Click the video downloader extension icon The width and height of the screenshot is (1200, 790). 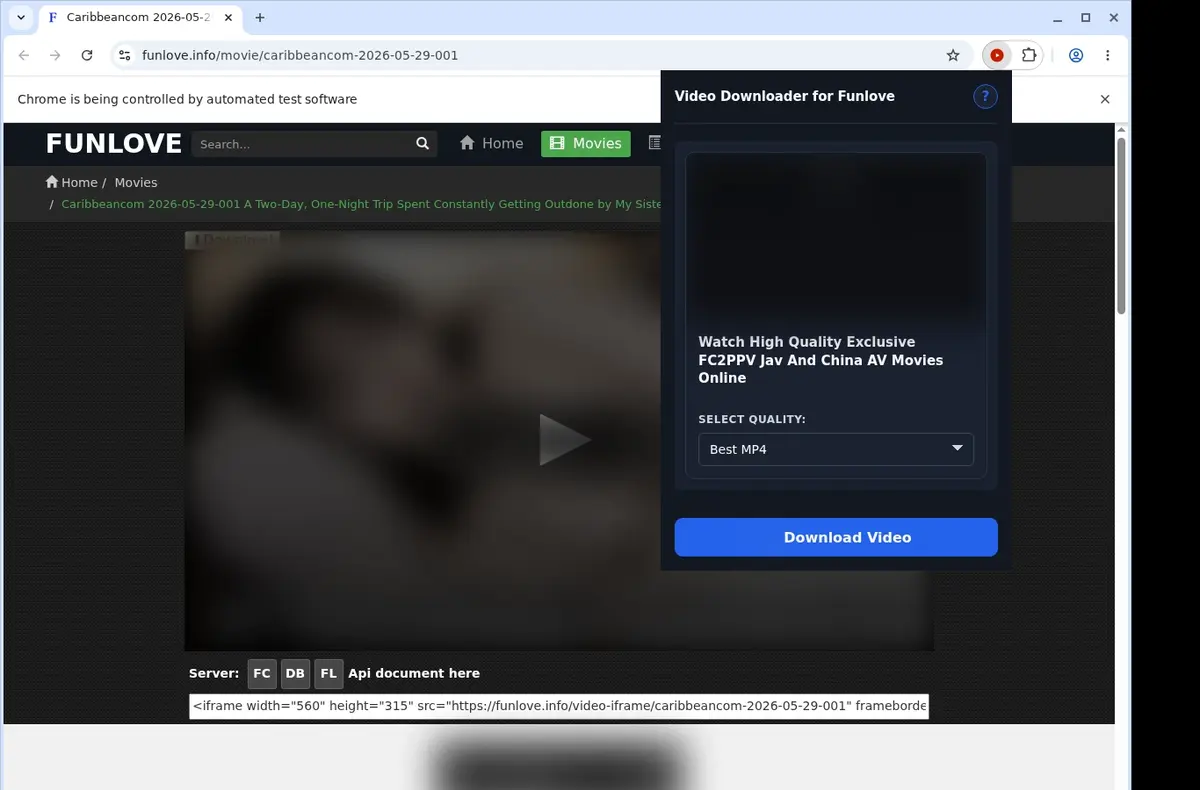[x=997, y=56]
